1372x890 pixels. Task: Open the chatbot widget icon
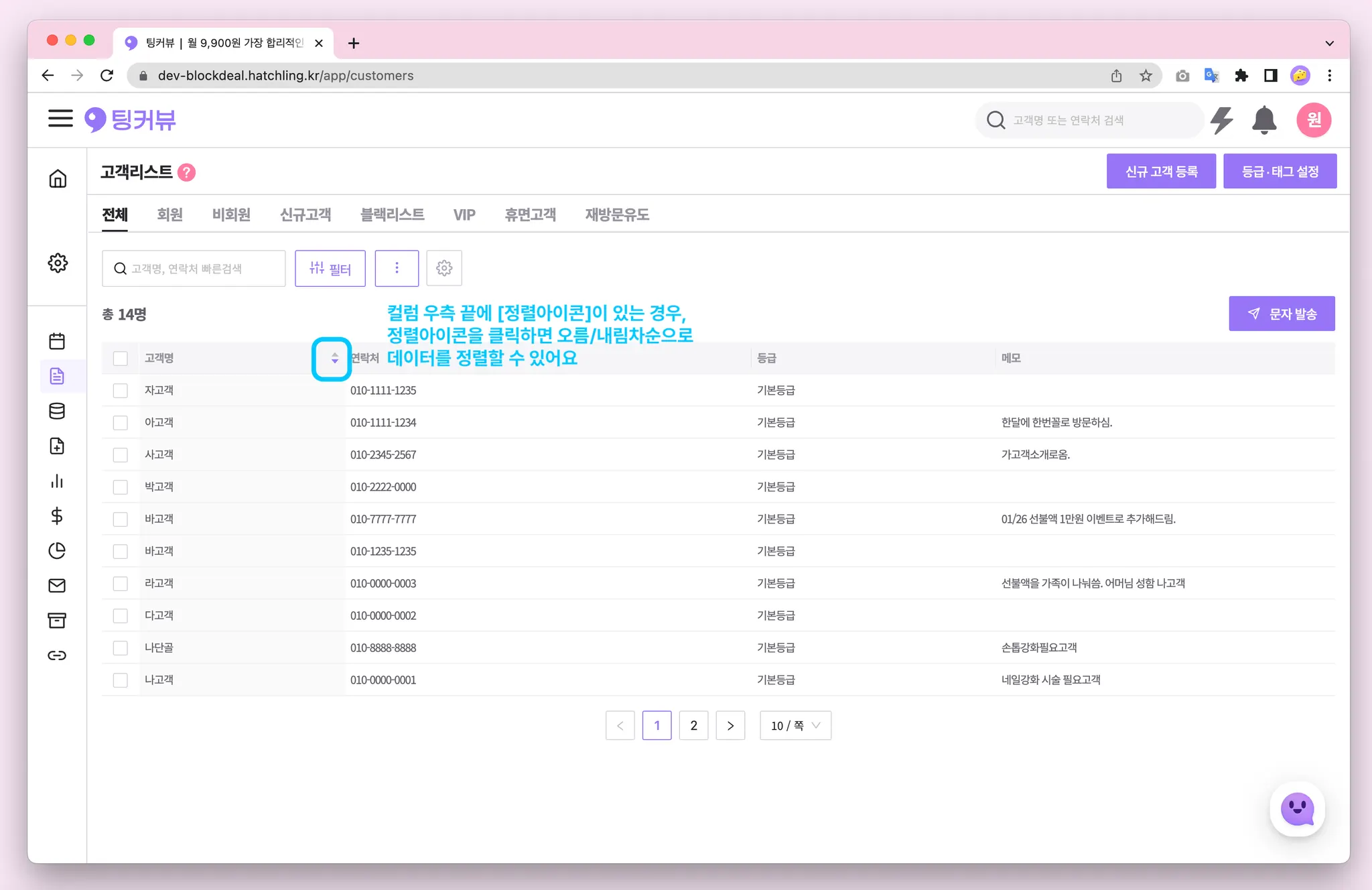coord(1297,809)
